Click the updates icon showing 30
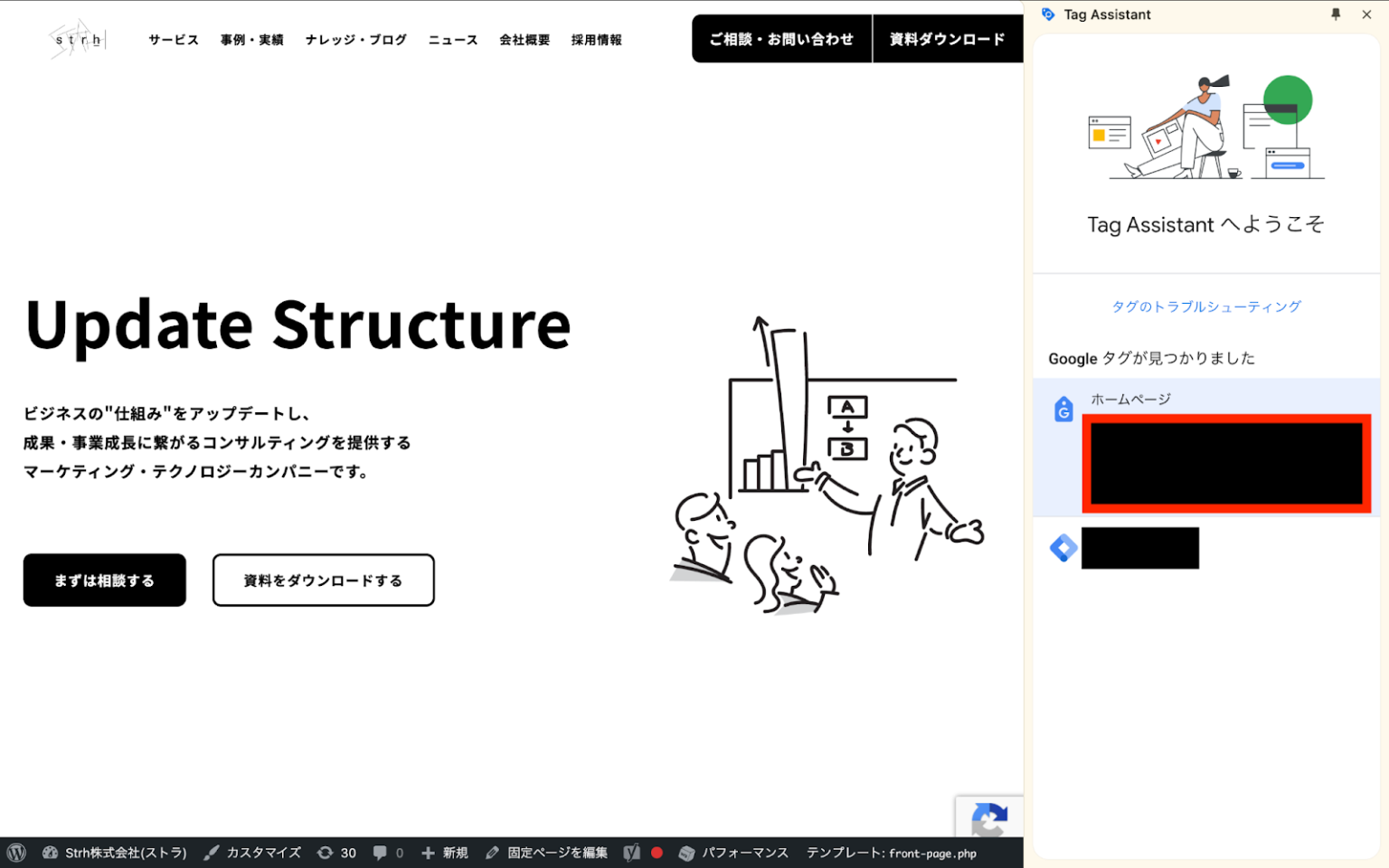This screenshot has height=868, width=1389. click(x=326, y=852)
